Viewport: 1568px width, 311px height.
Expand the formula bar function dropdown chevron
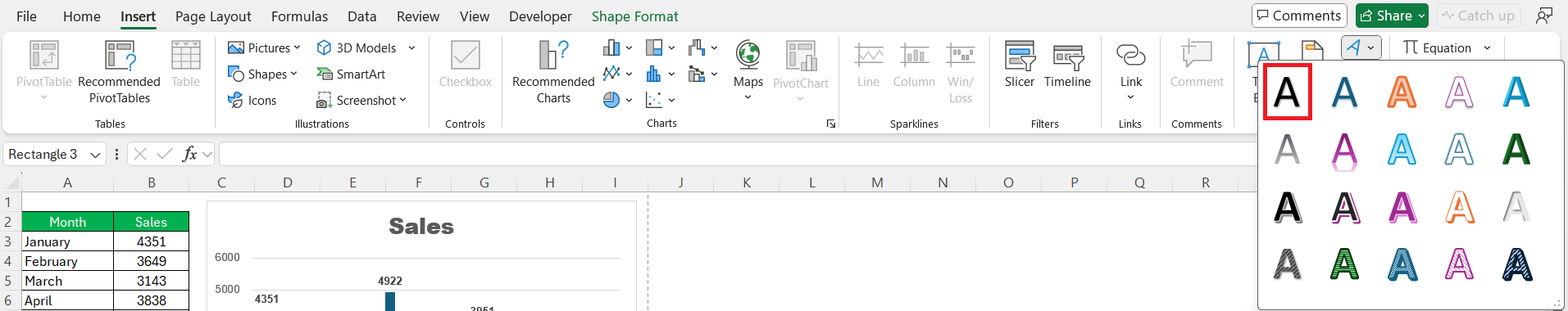(207, 154)
